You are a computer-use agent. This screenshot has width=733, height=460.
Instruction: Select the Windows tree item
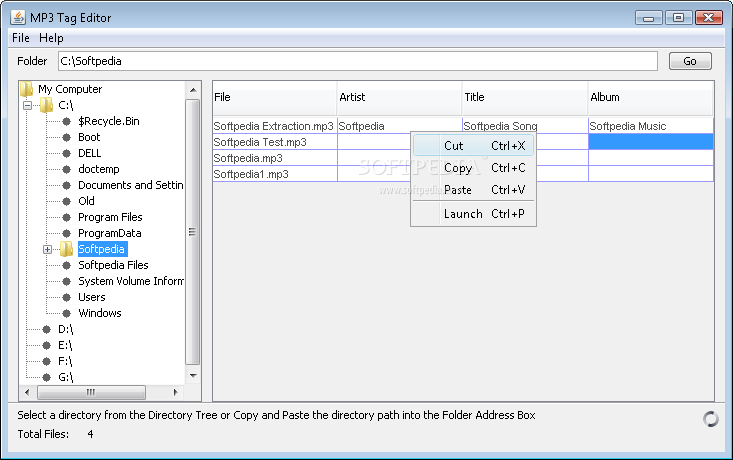click(x=100, y=313)
